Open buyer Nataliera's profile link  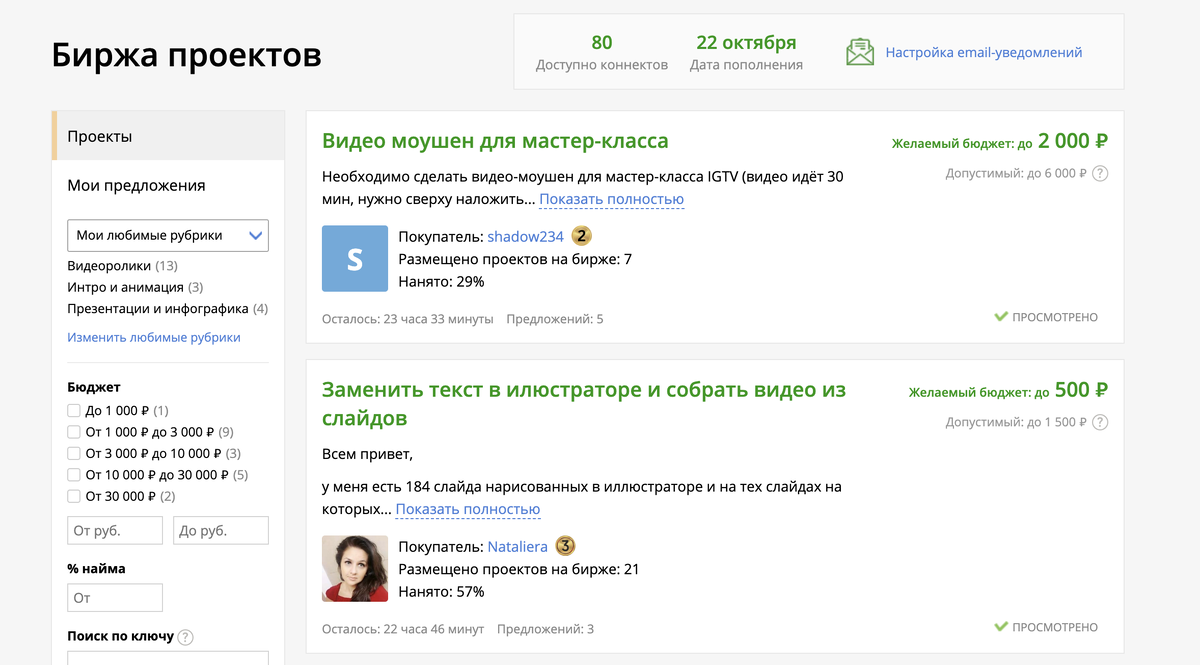click(x=517, y=546)
